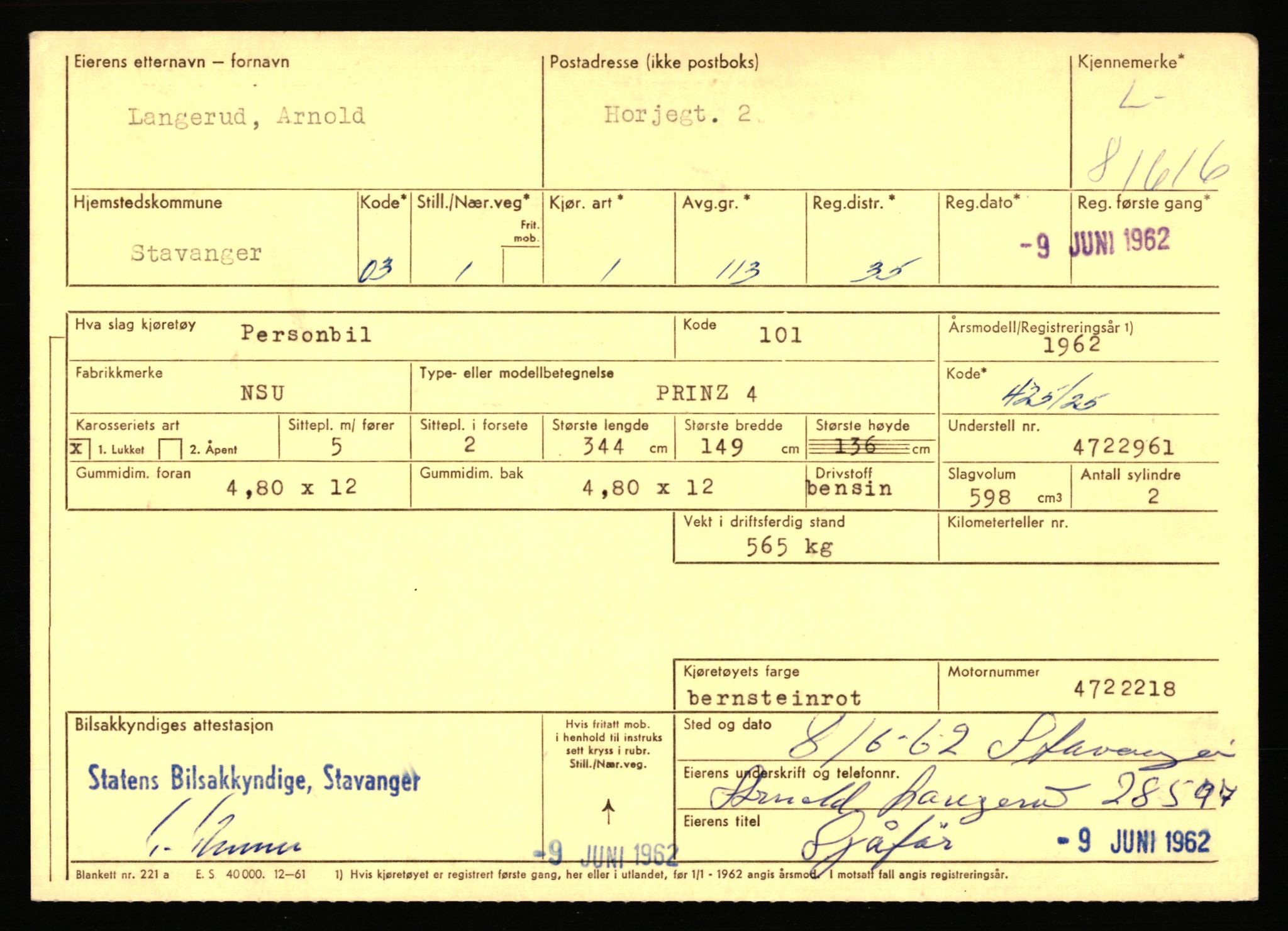This screenshot has width=1288, height=931.
Task: Click the blue stamp "Statens Bilsakkyndige, Stavanger"
Action: tap(254, 780)
